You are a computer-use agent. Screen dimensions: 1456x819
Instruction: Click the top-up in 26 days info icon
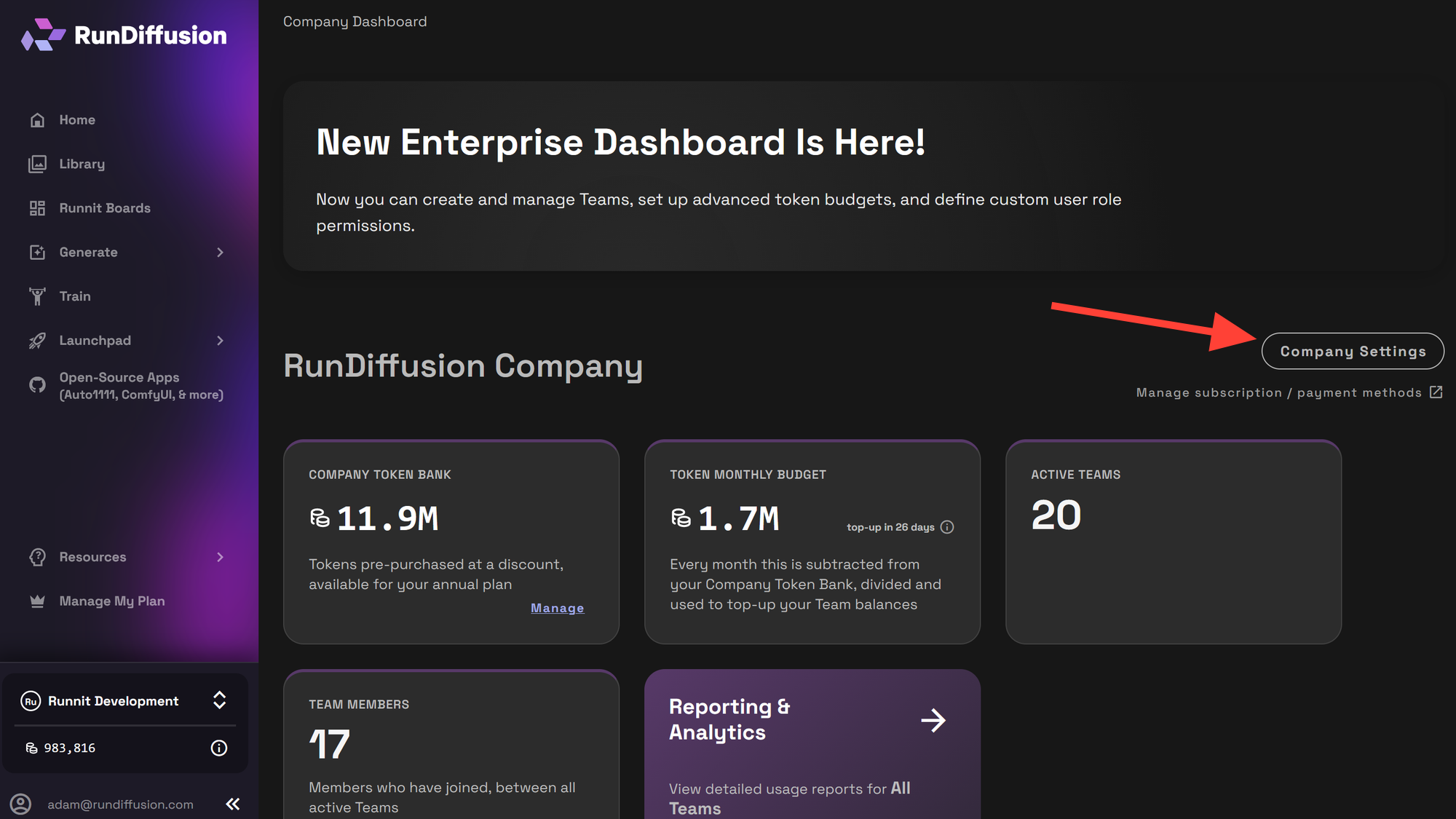[947, 527]
